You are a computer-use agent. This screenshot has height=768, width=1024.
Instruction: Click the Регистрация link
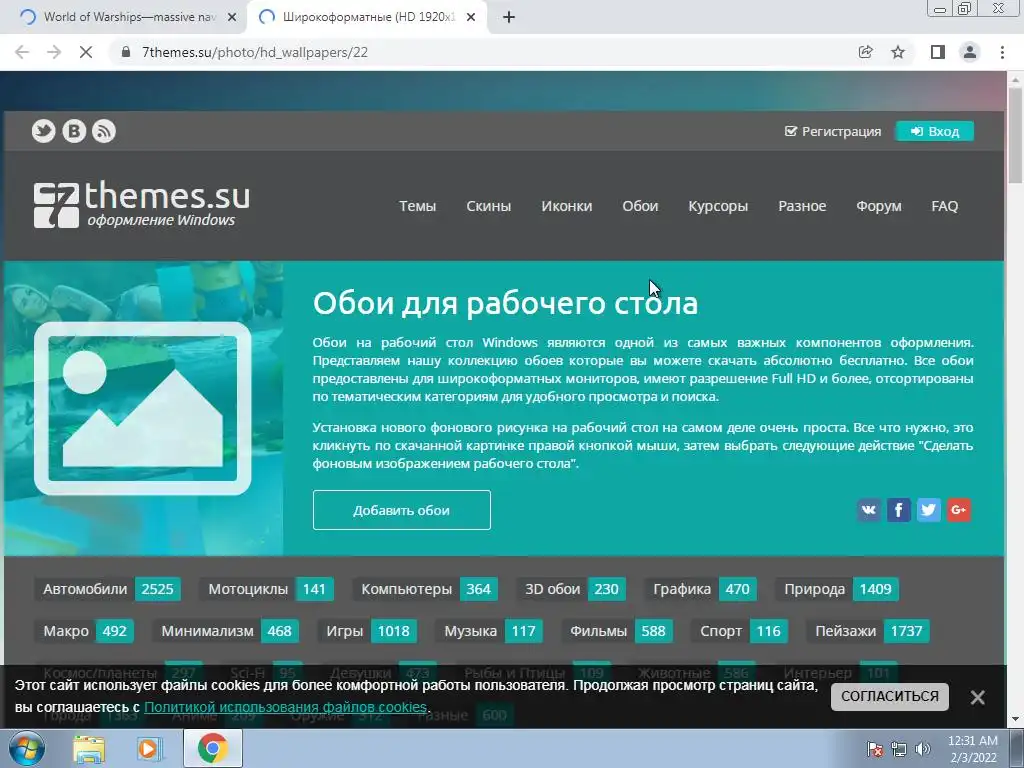coord(833,131)
